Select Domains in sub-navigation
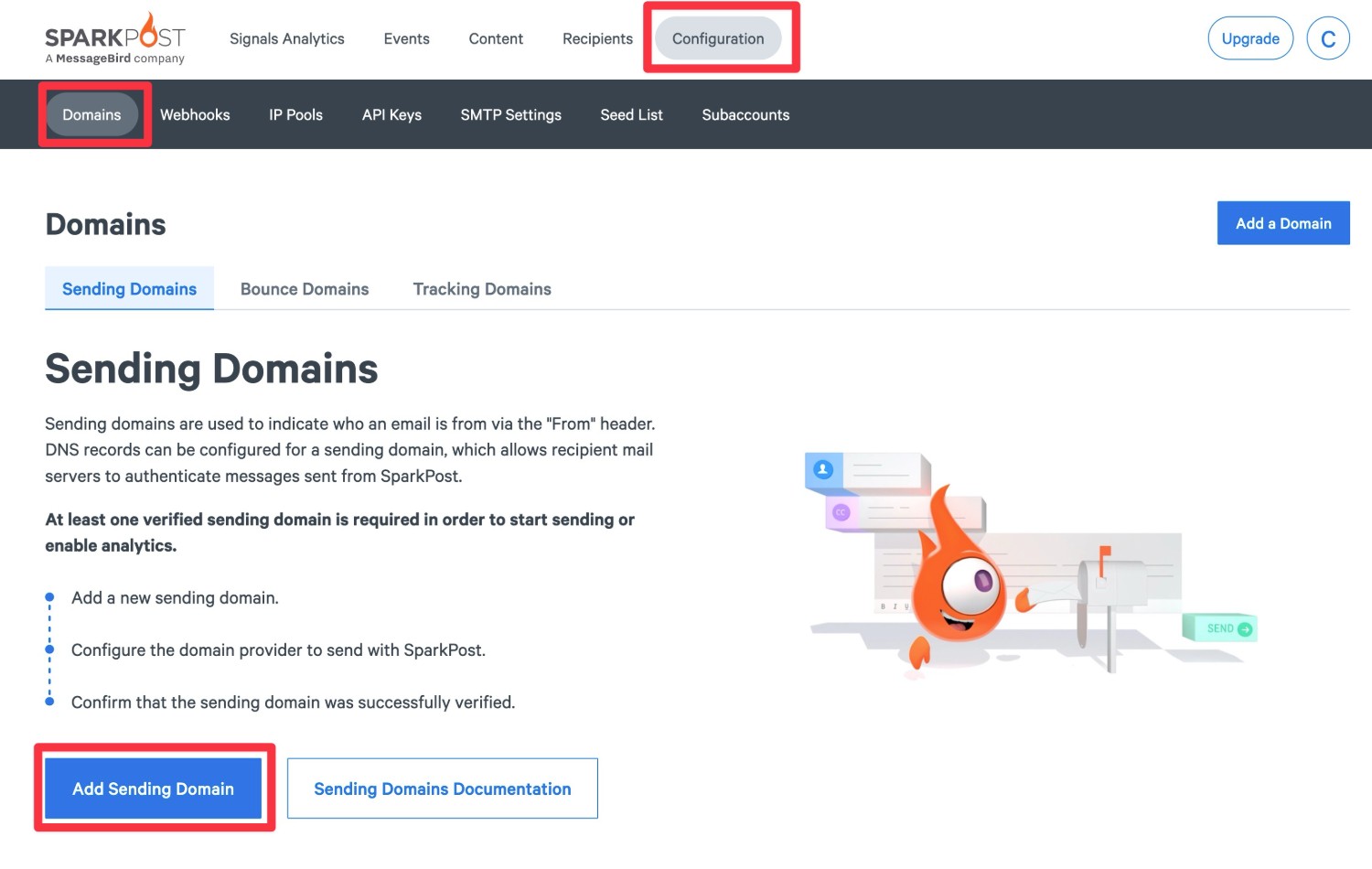 91,114
